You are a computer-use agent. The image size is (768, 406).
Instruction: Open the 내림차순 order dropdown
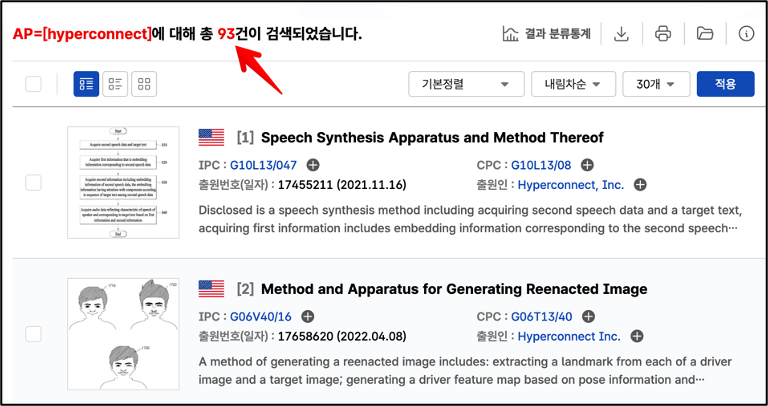pyautogui.click(x=573, y=84)
